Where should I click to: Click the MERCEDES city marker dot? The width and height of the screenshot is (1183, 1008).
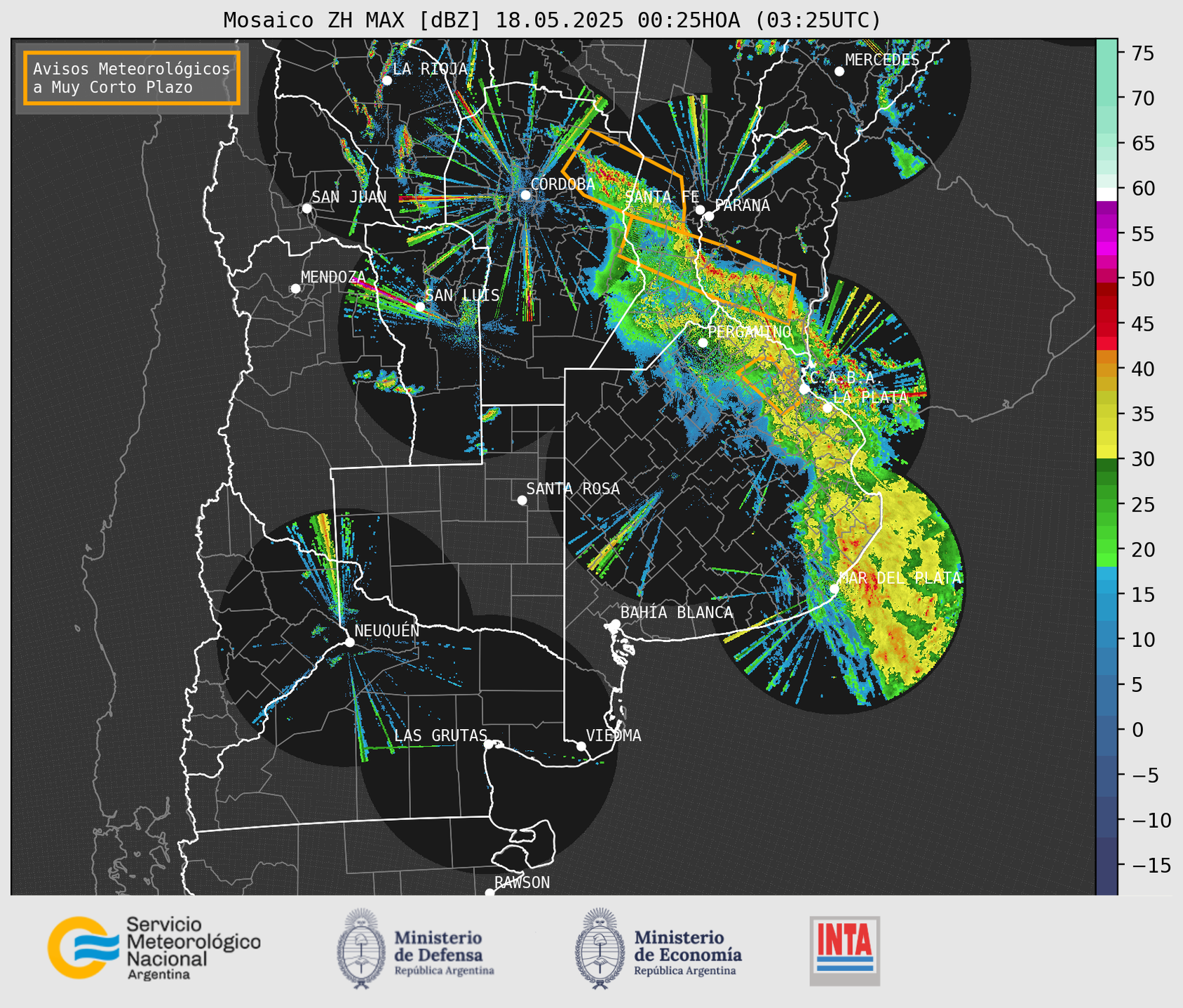point(839,71)
